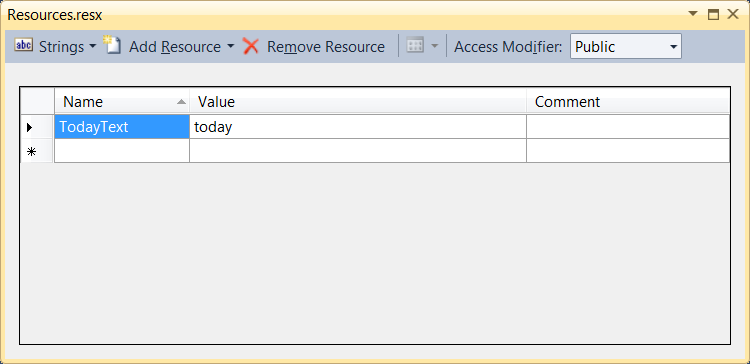Click the Value column header
The image size is (750, 364).
(x=358, y=101)
